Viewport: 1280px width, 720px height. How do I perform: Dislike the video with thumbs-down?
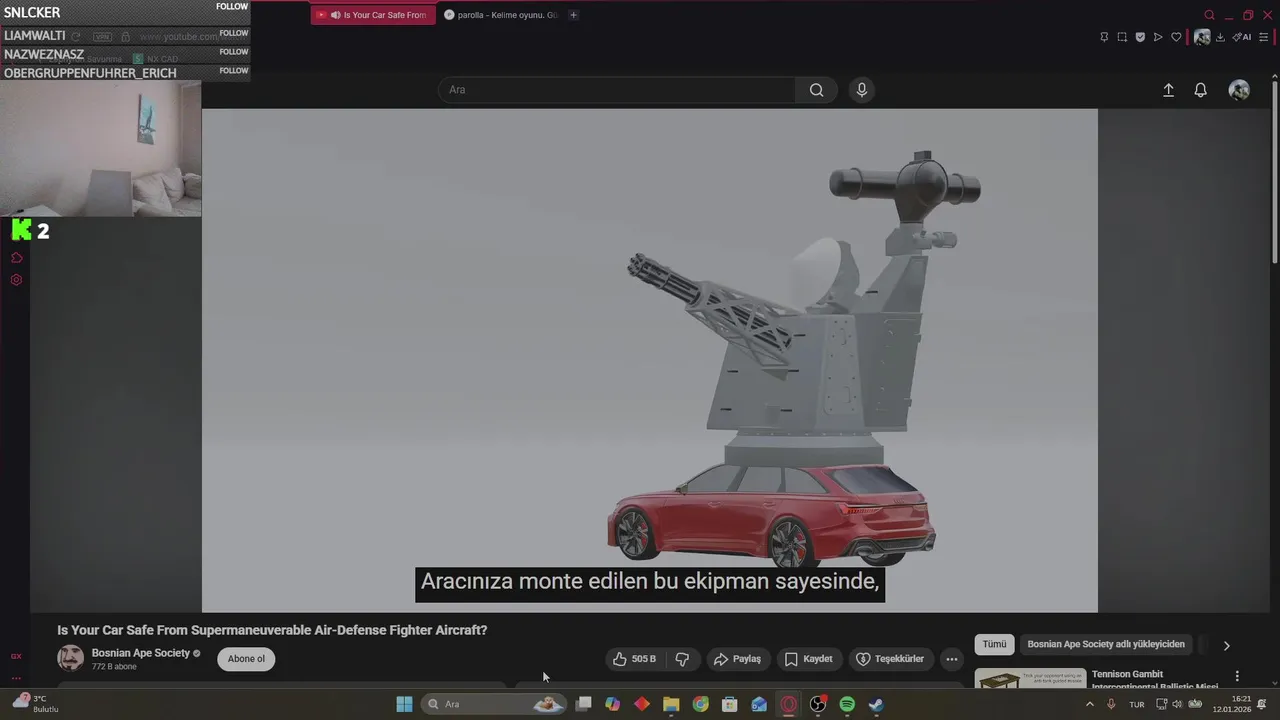point(682,659)
